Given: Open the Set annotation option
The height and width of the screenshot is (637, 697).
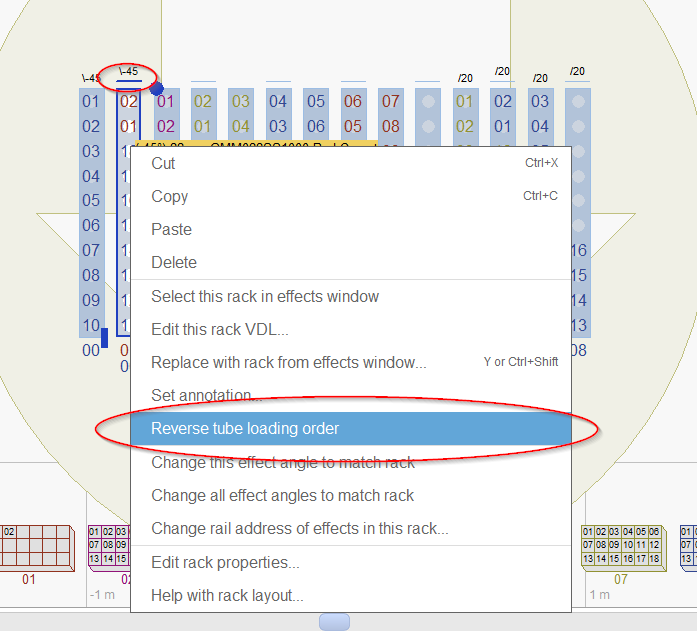Looking at the screenshot, I should (x=206, y=396).
